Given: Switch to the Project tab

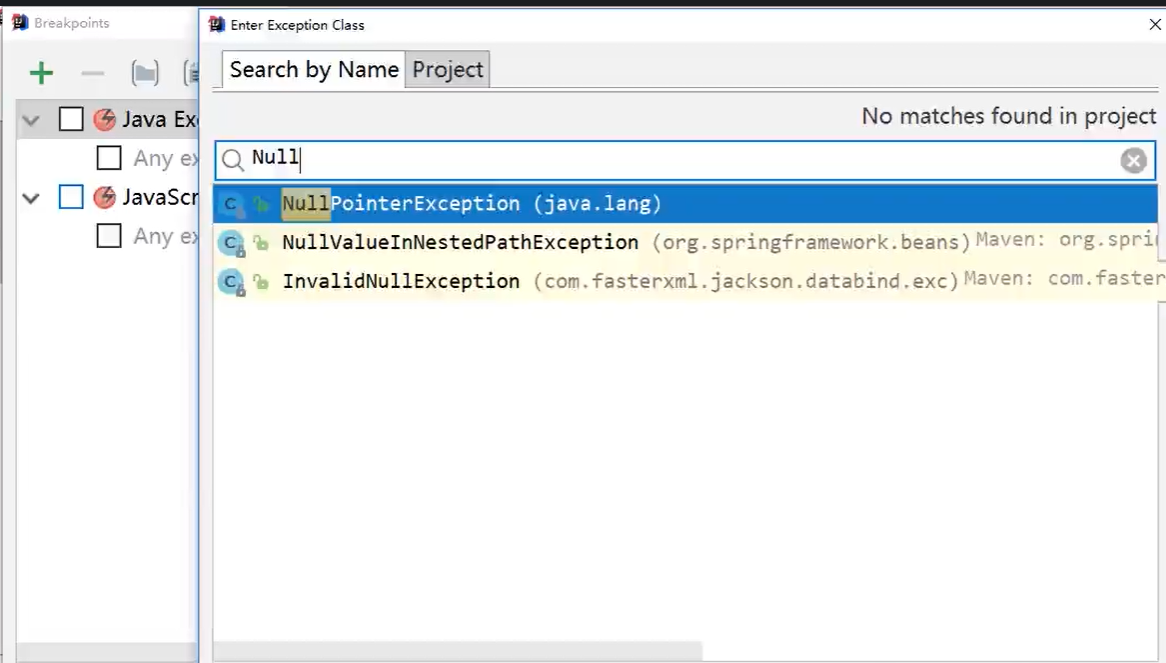Looking at the screenshot, I should click(x=447, y=69).
